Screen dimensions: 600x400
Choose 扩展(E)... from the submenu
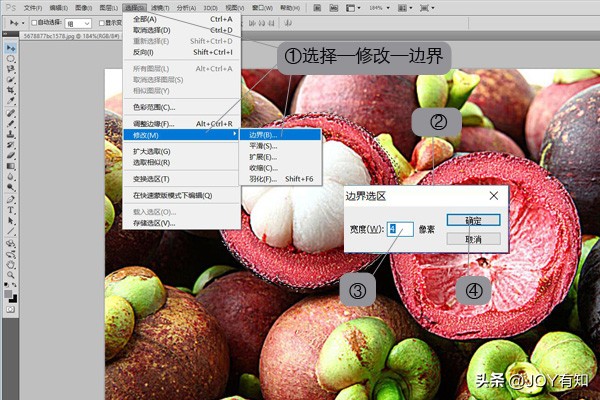pyautogui.click(x=280, y=157)
